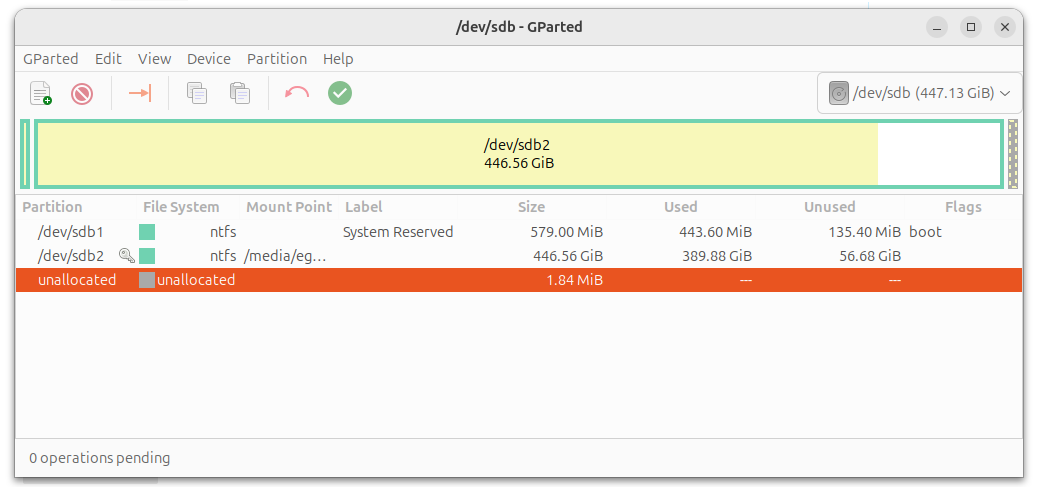Open the Partition menu
The width and height of the screenshot is (1037, 487).
[277, 59]
